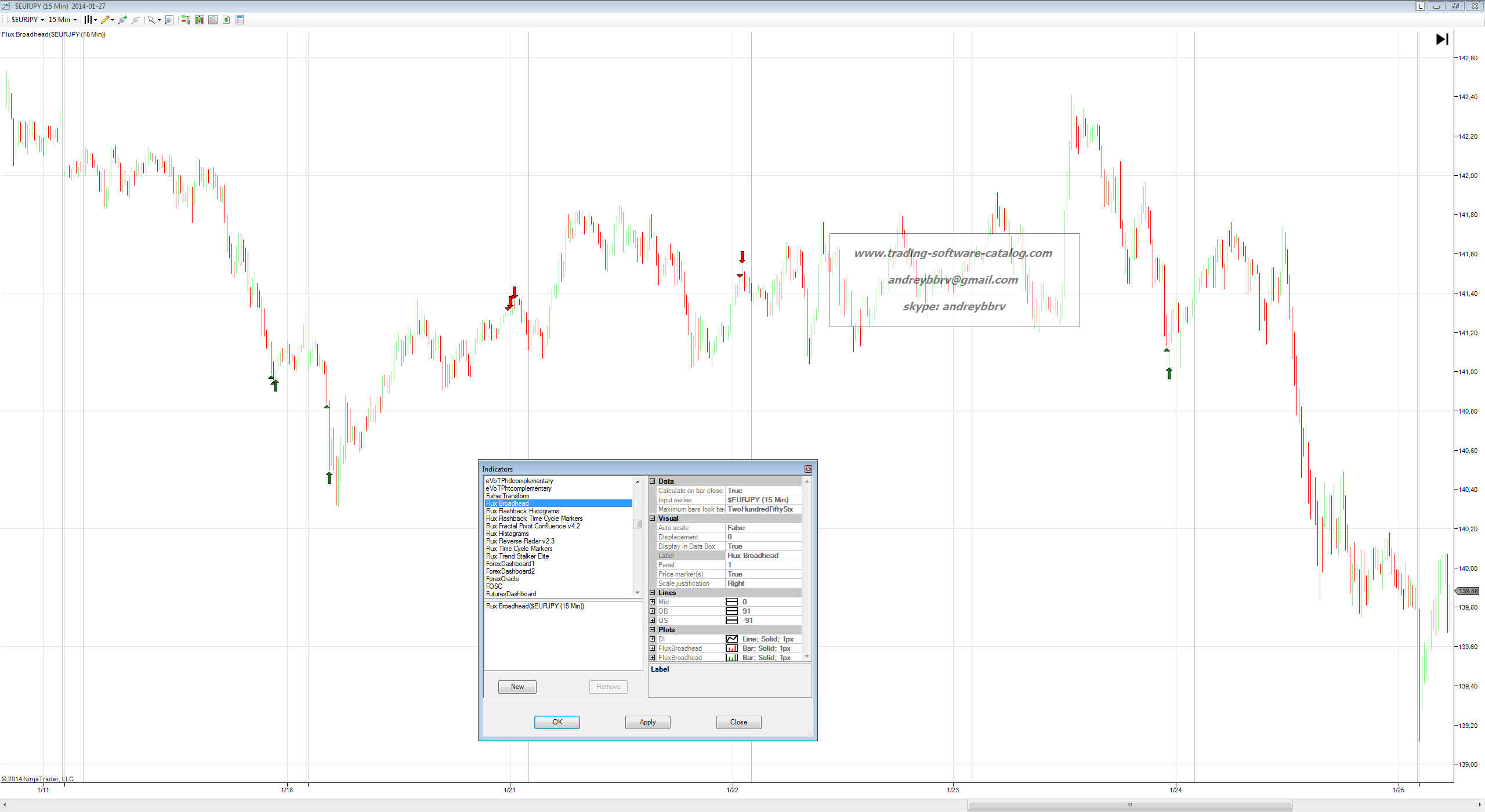Jump to latest bar arrow icon
This screenshot has height=812, width=1485.
(1441, 39)
